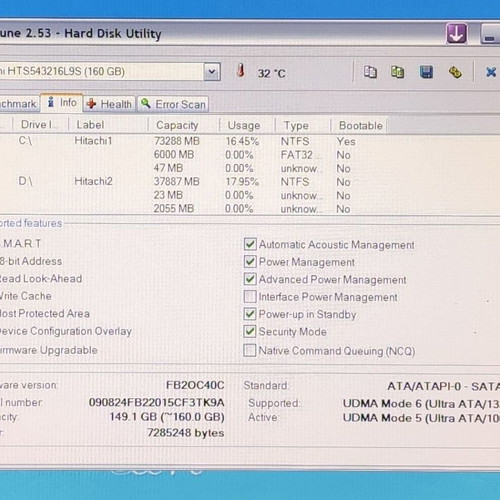Click the save screenshot floppy icon
This screenshot has width=500, height=500.
coord(426,72)
